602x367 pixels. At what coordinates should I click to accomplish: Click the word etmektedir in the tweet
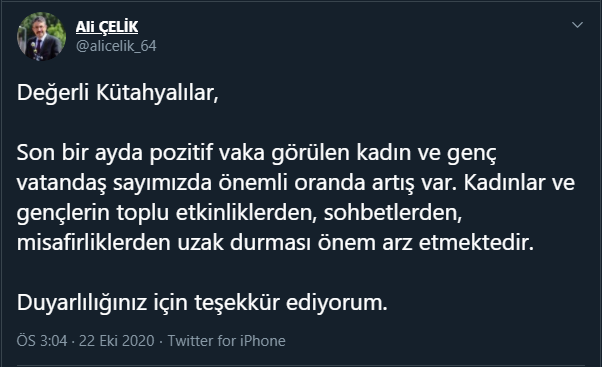tap(476, 243)
